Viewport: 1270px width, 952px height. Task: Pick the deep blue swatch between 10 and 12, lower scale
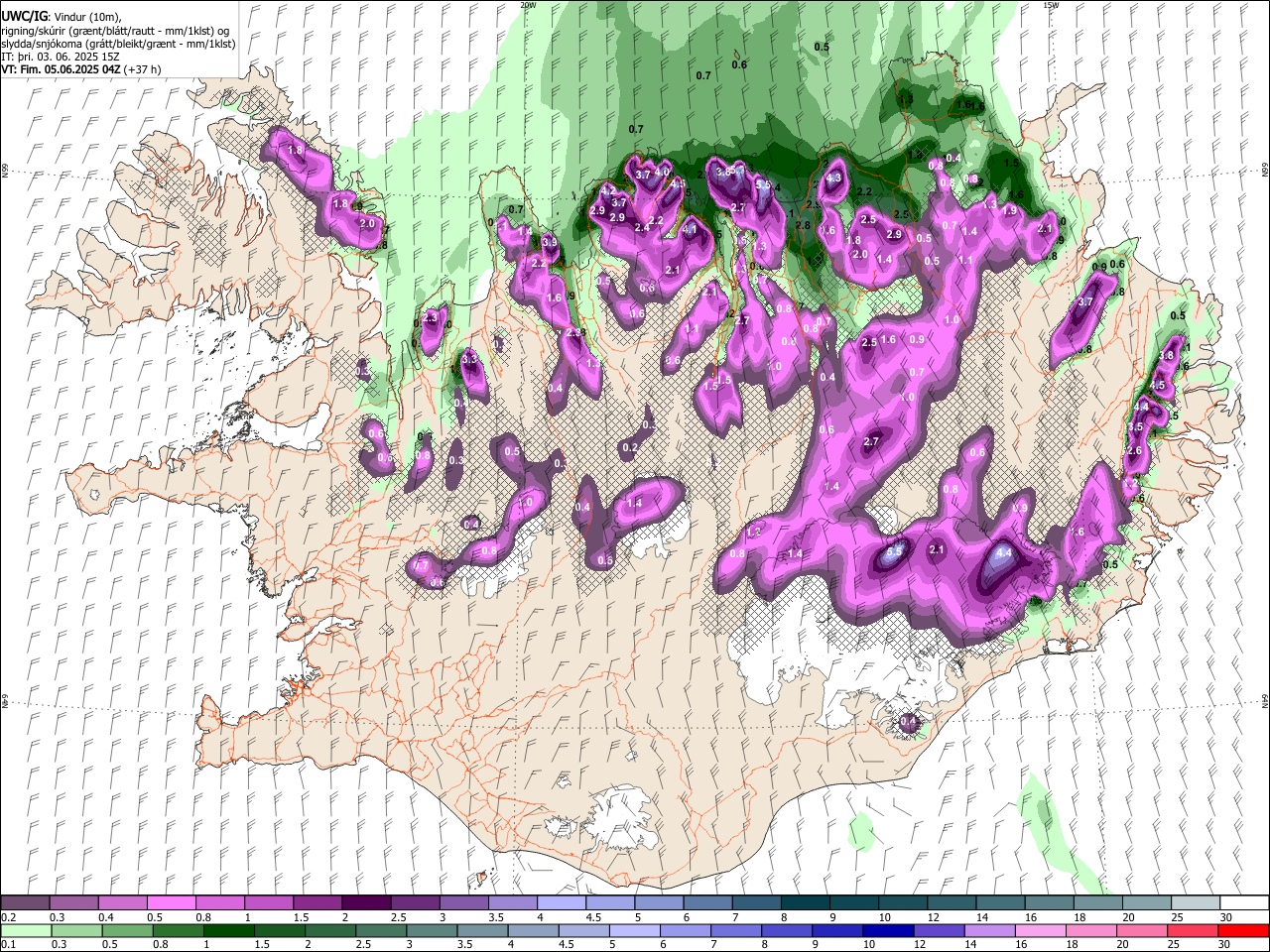tap(886, 930)
